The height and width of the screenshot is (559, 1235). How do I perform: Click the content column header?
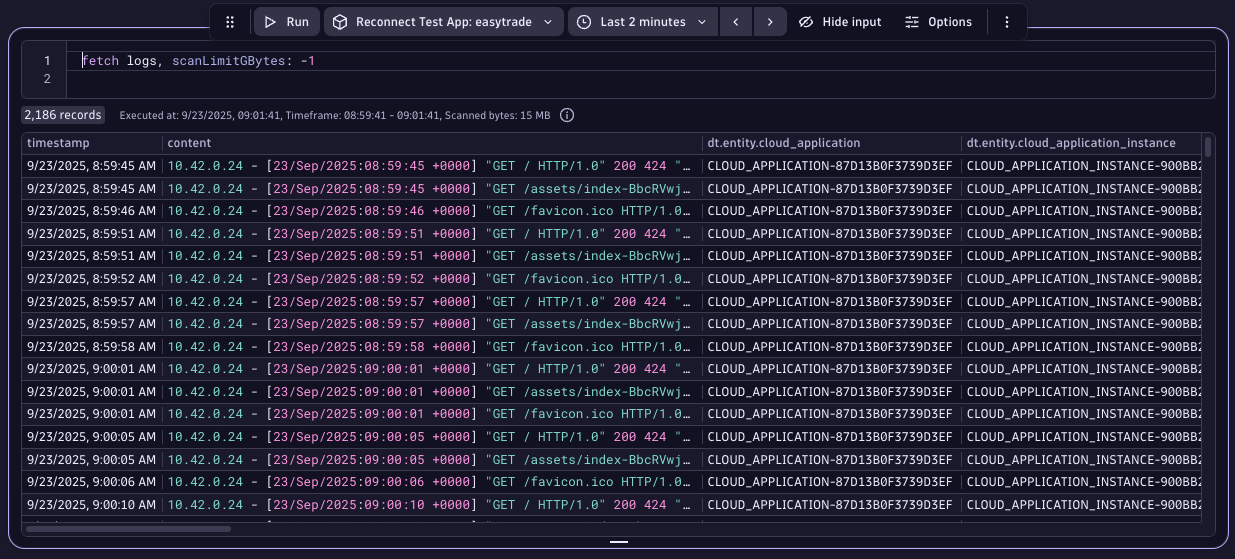point(189,143)
